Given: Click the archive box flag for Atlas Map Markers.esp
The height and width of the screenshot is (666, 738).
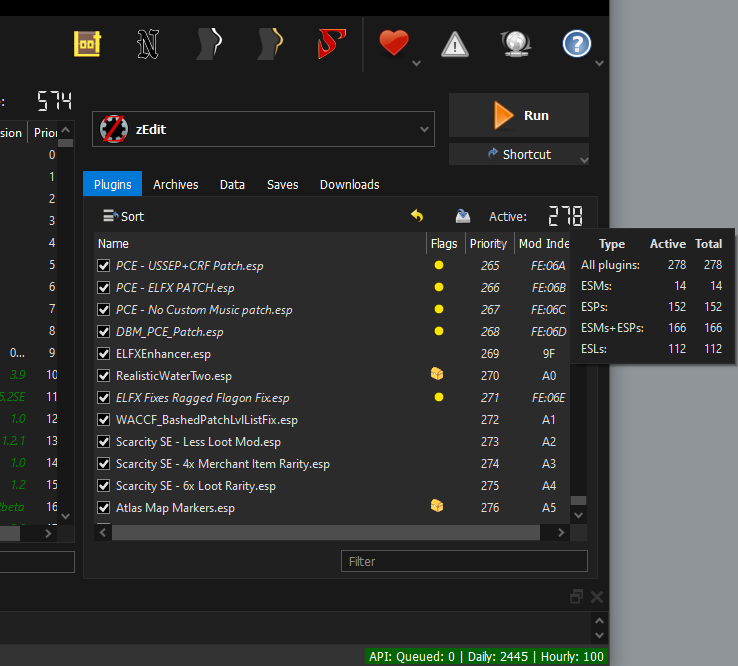Looking at the screenshot, I should point(437,506).
